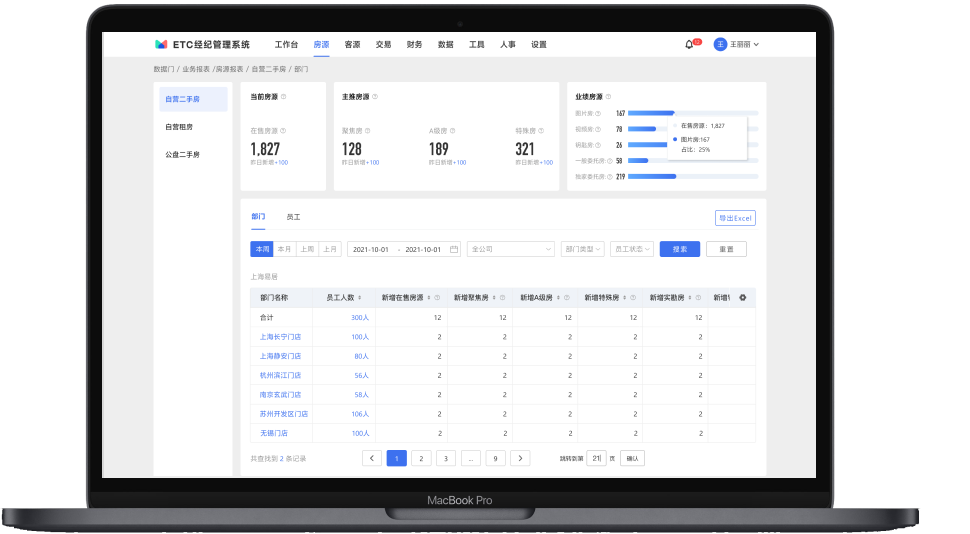Screen dimensions: 970x534
Task: Click the 独家委托房 progress bar
Action: coord(693,176)
